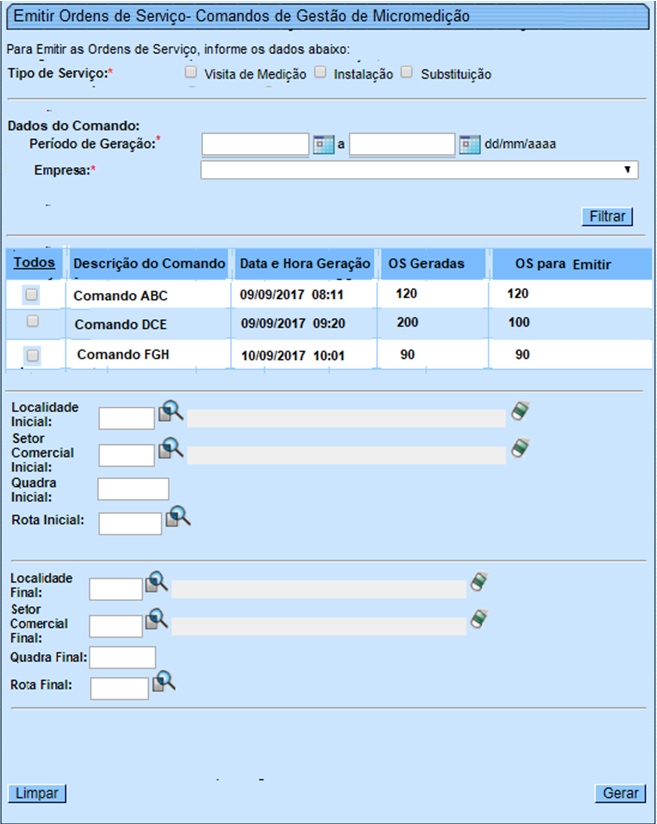Click the Filtrar button
The image size is (657, 824).
pos(607,217)
